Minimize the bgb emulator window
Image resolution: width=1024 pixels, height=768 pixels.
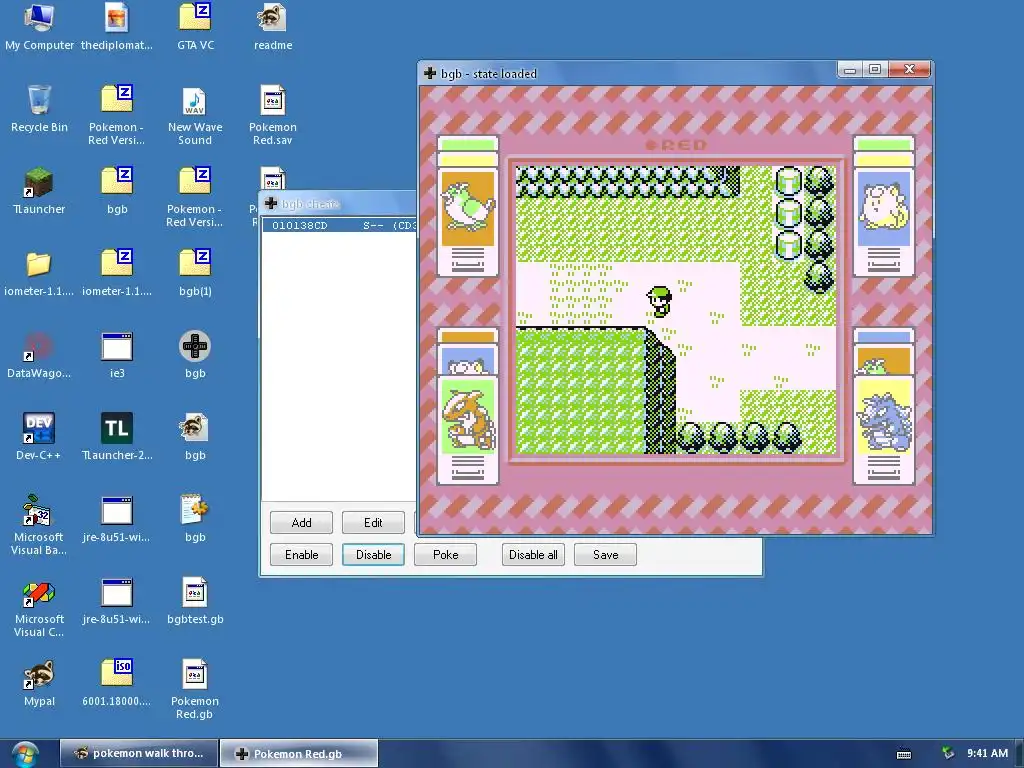[x=850, y=69]
